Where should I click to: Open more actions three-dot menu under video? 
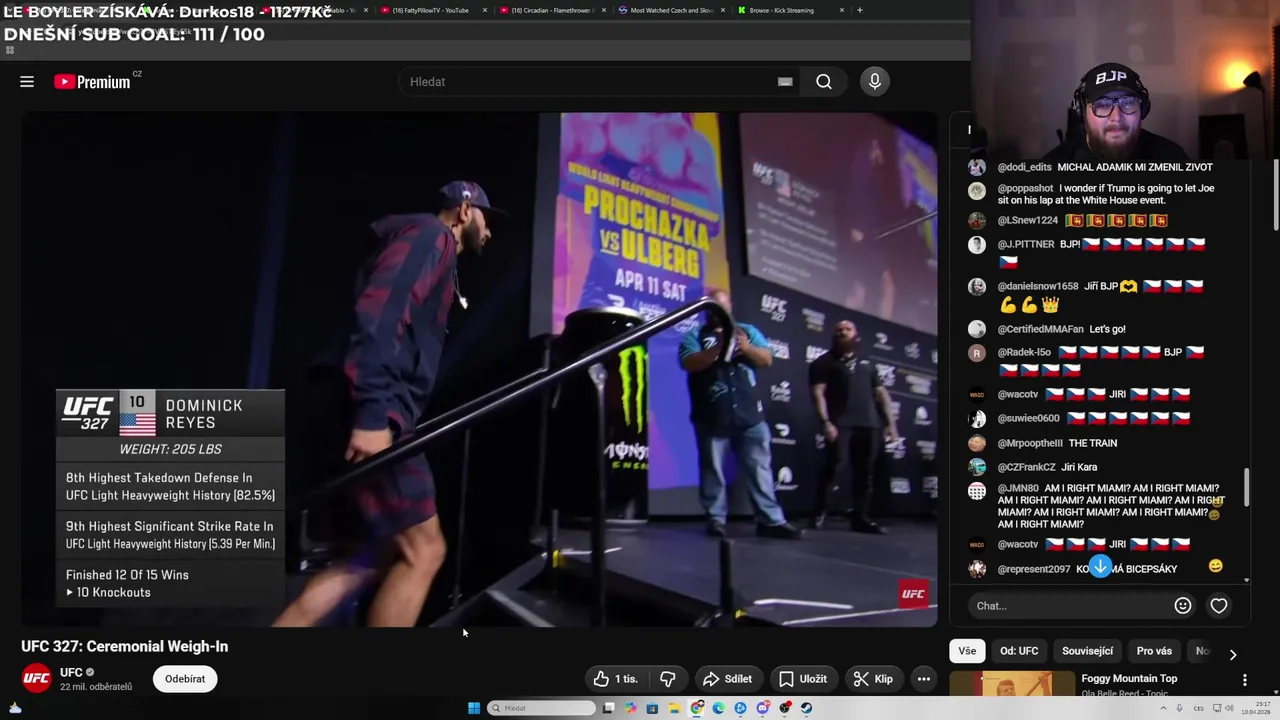[924, 679]
